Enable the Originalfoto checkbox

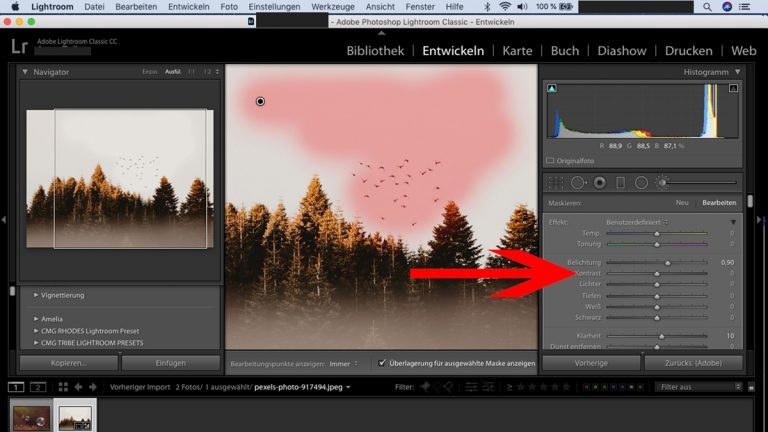click(550, 160)
